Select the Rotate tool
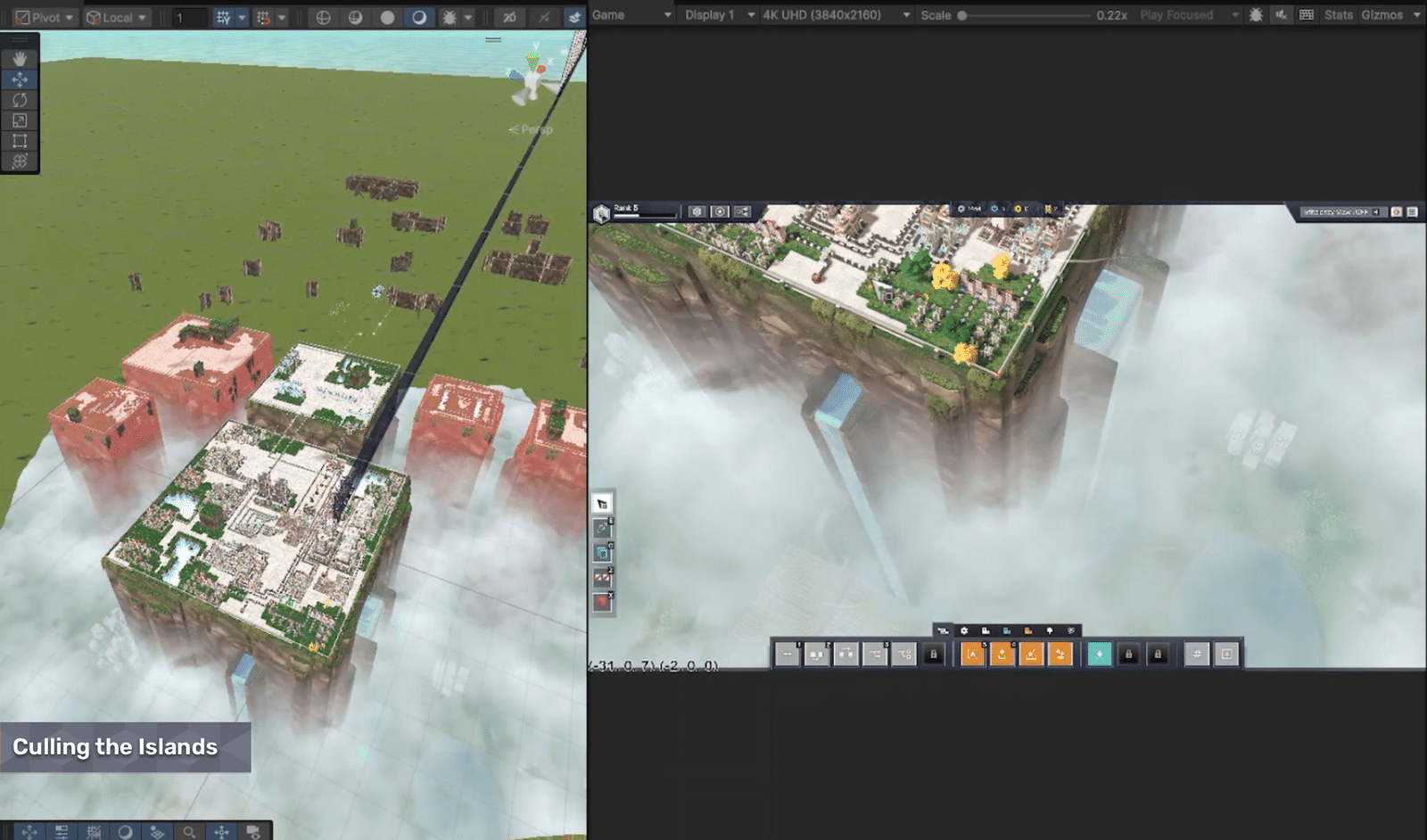1427x840 pixels. [20, 100]
